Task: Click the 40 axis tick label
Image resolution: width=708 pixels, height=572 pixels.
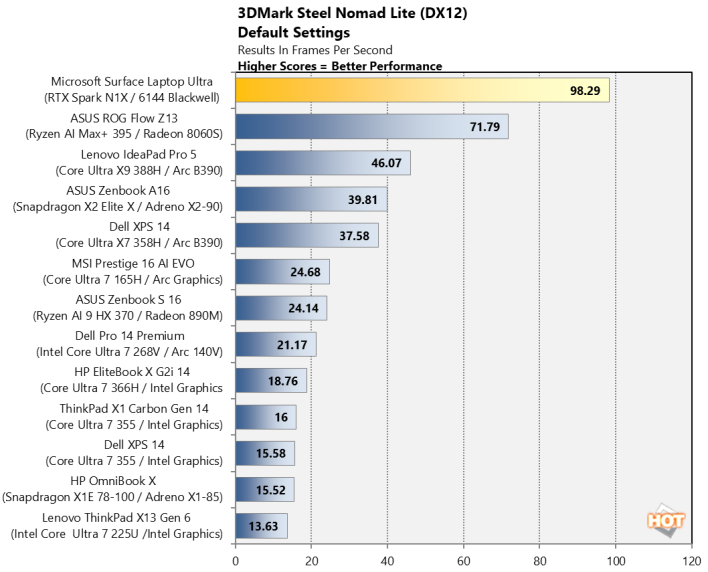Action: point(387,561)
